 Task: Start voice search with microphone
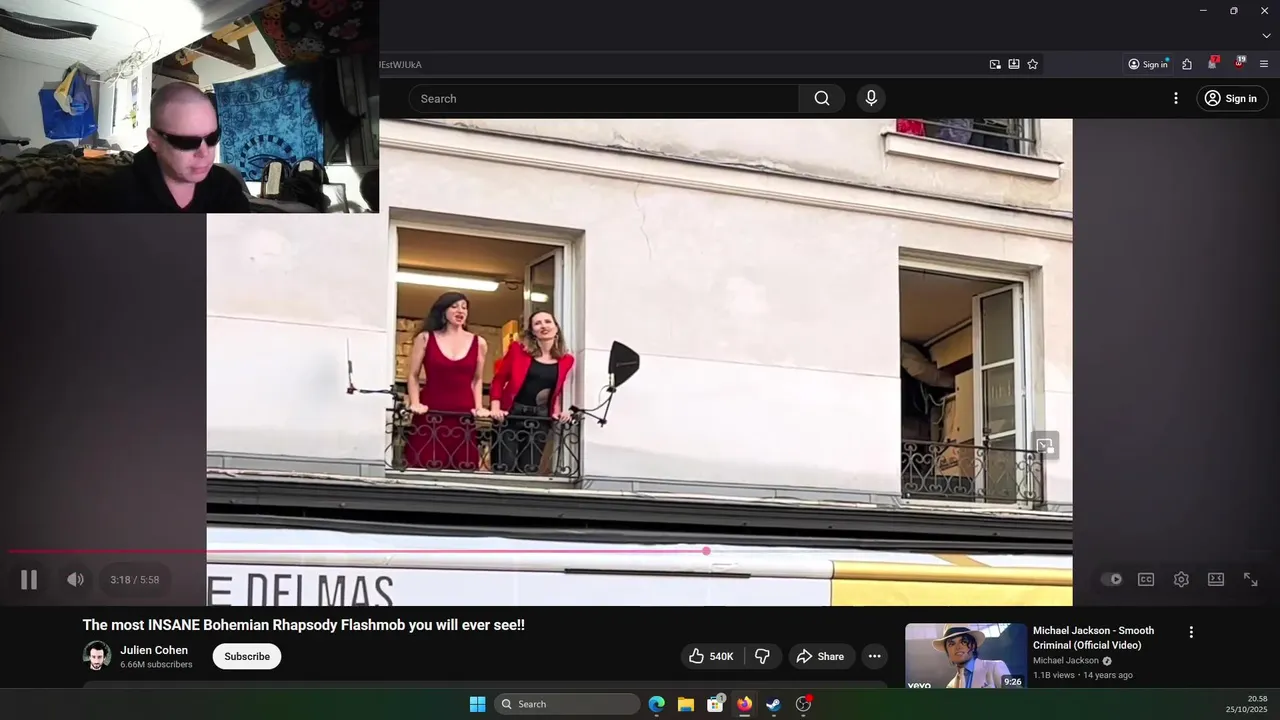871,98
